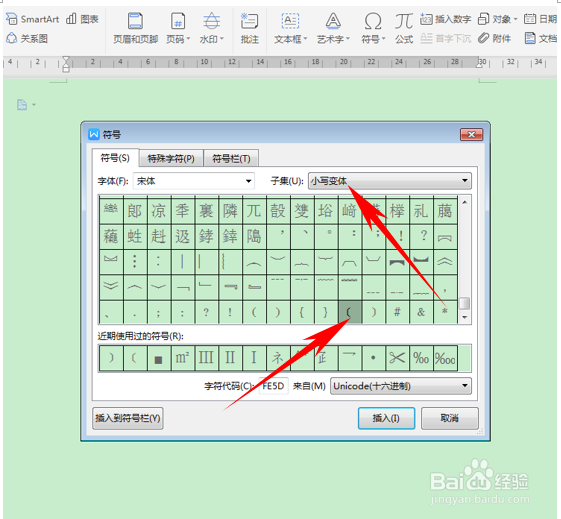Select recent bullet dot symbol
Screen dimensions: 561x519
pos(374,357)
